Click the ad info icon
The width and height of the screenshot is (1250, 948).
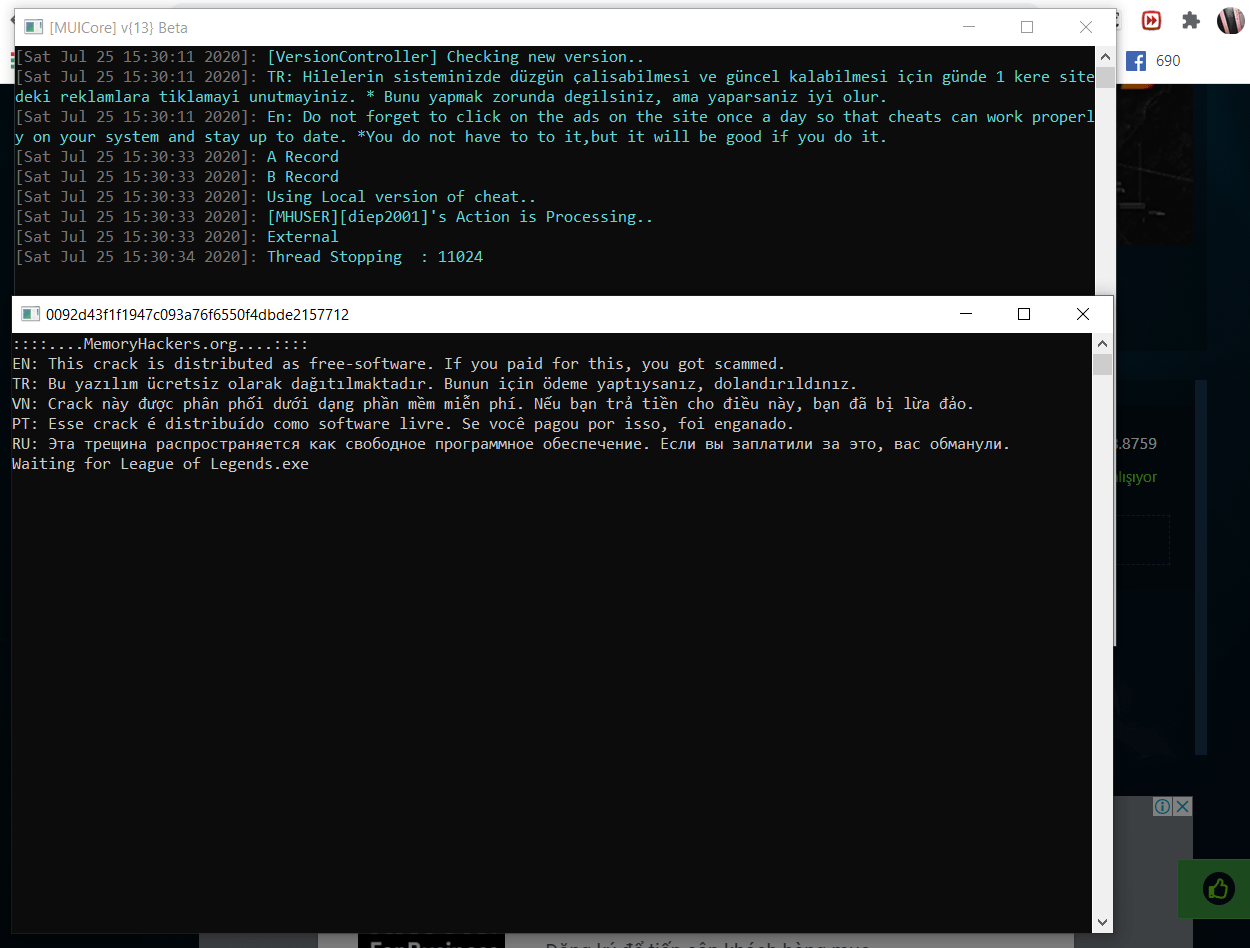coord(1163,806)
